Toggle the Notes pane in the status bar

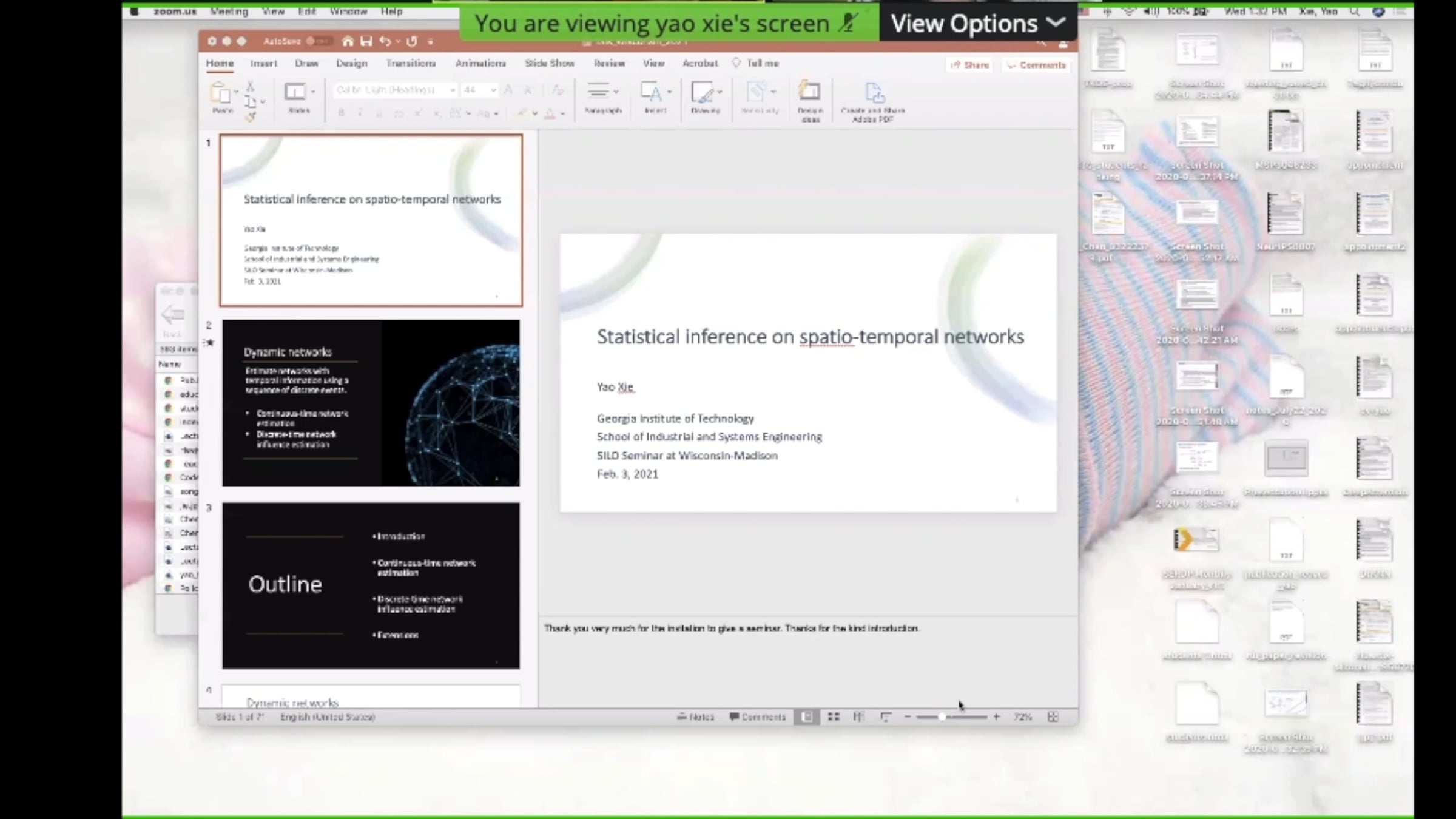[x=696, y=716]
